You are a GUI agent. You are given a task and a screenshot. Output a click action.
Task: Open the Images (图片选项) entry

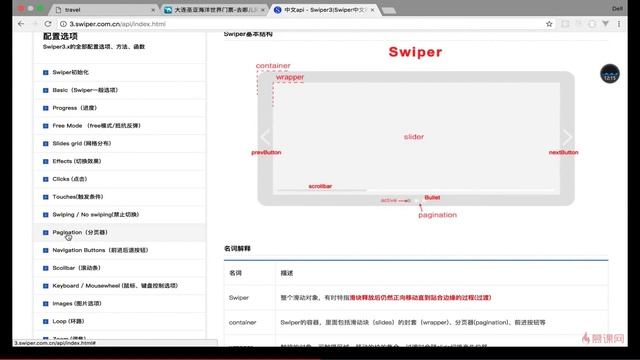[x=77, y=303]
